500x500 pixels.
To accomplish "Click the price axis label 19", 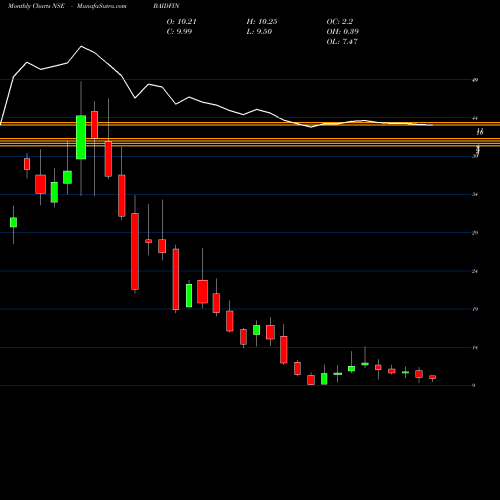I will point(475,309).
